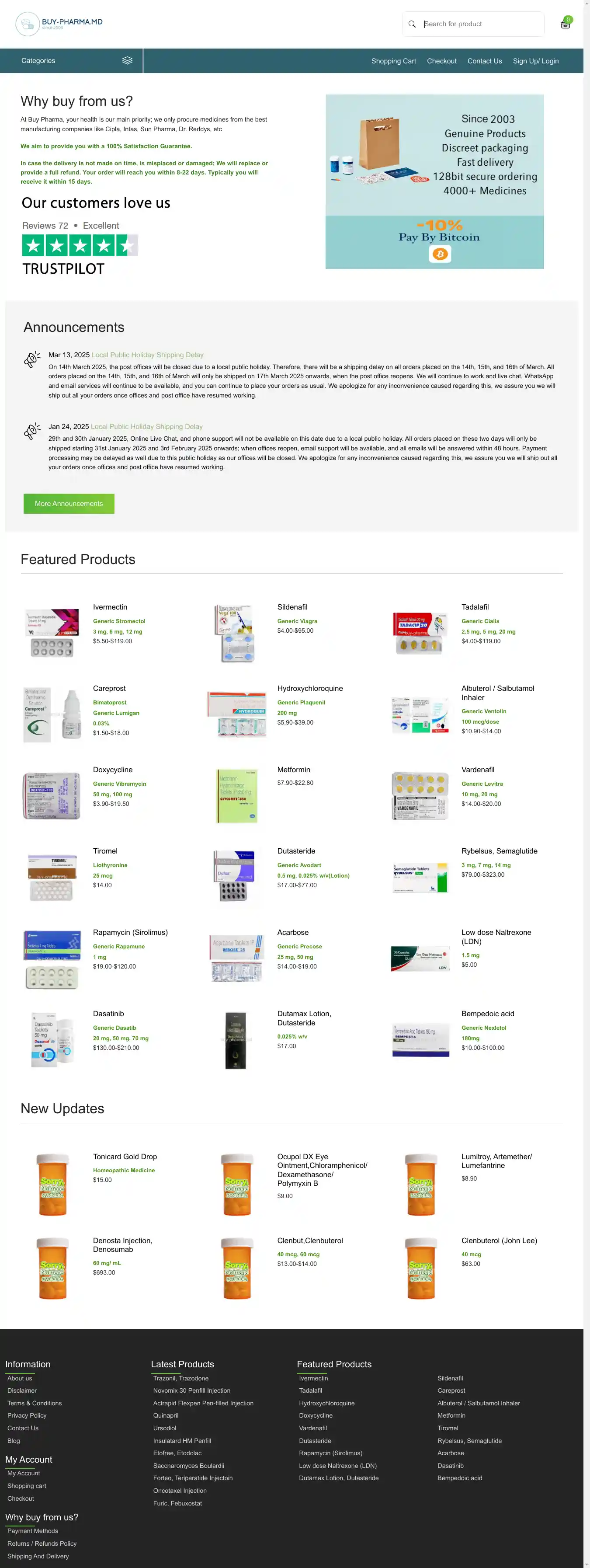Open Returns / Refunds Policy footer link

[42, 1543]
